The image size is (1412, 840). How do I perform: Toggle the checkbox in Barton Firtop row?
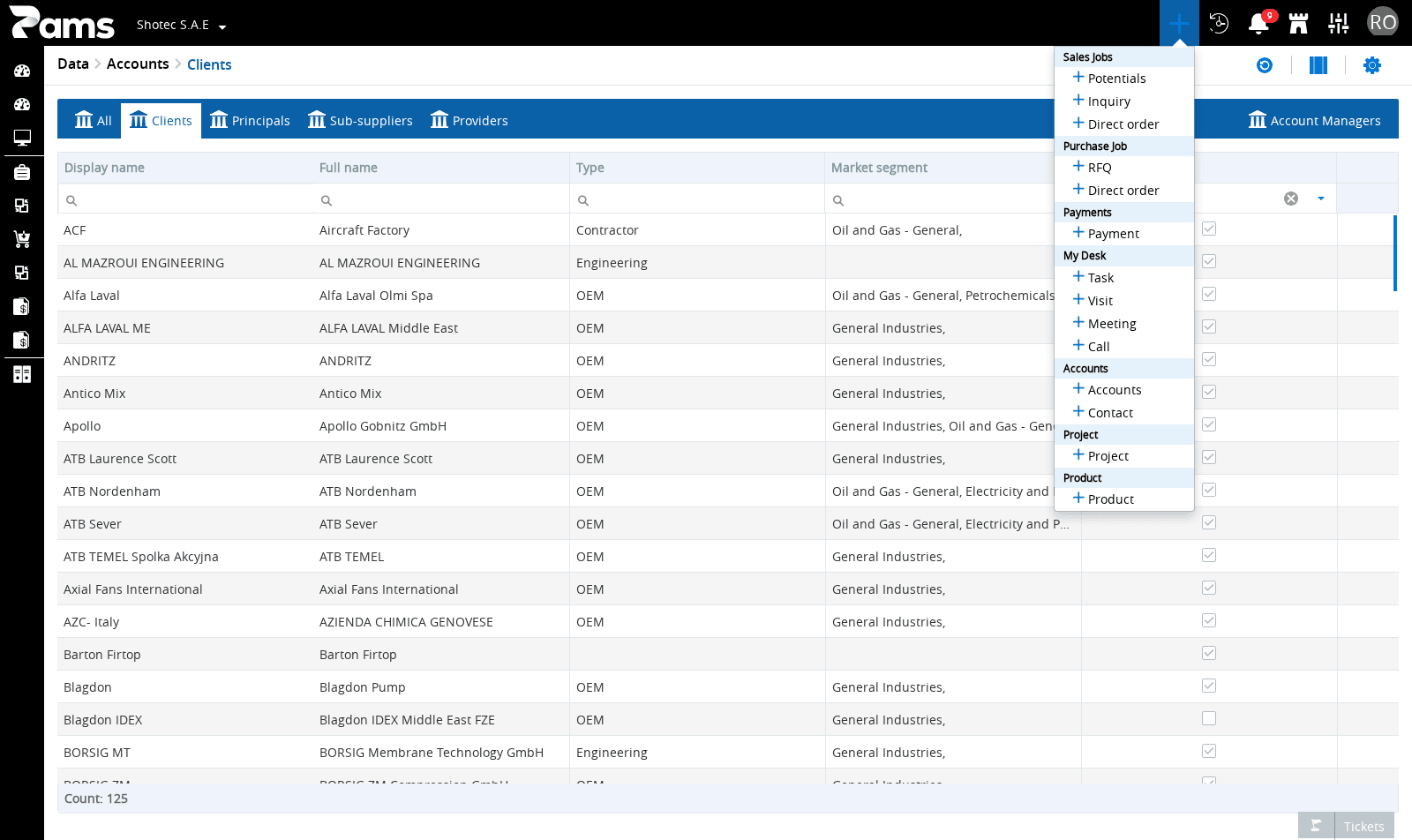point(1209,653)
